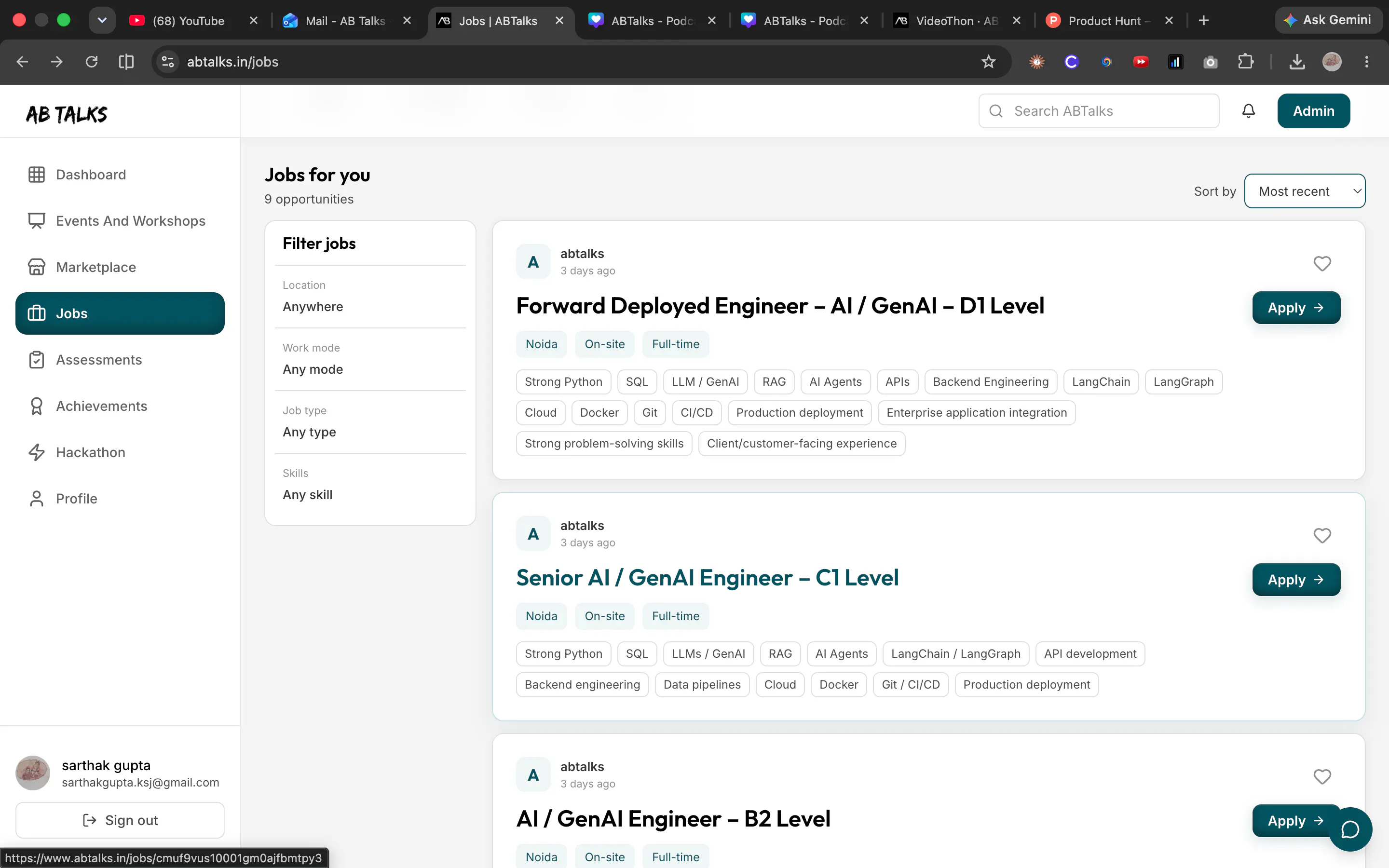This screenshot has height=868, width=1389.
Task: Open the side panel split view icon
Action: [126, 61]
